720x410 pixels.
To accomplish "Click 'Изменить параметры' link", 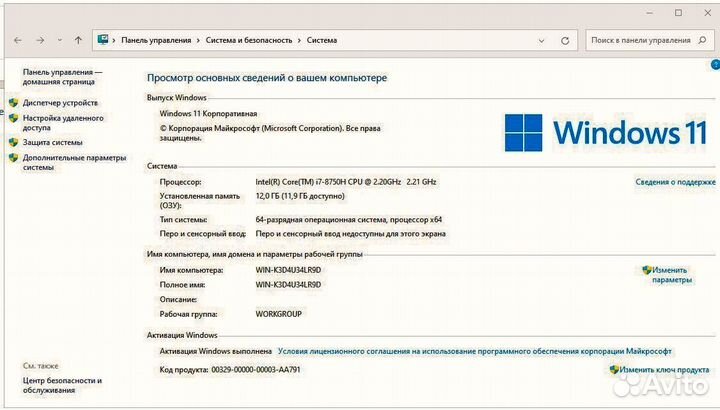I will (672, 275).
